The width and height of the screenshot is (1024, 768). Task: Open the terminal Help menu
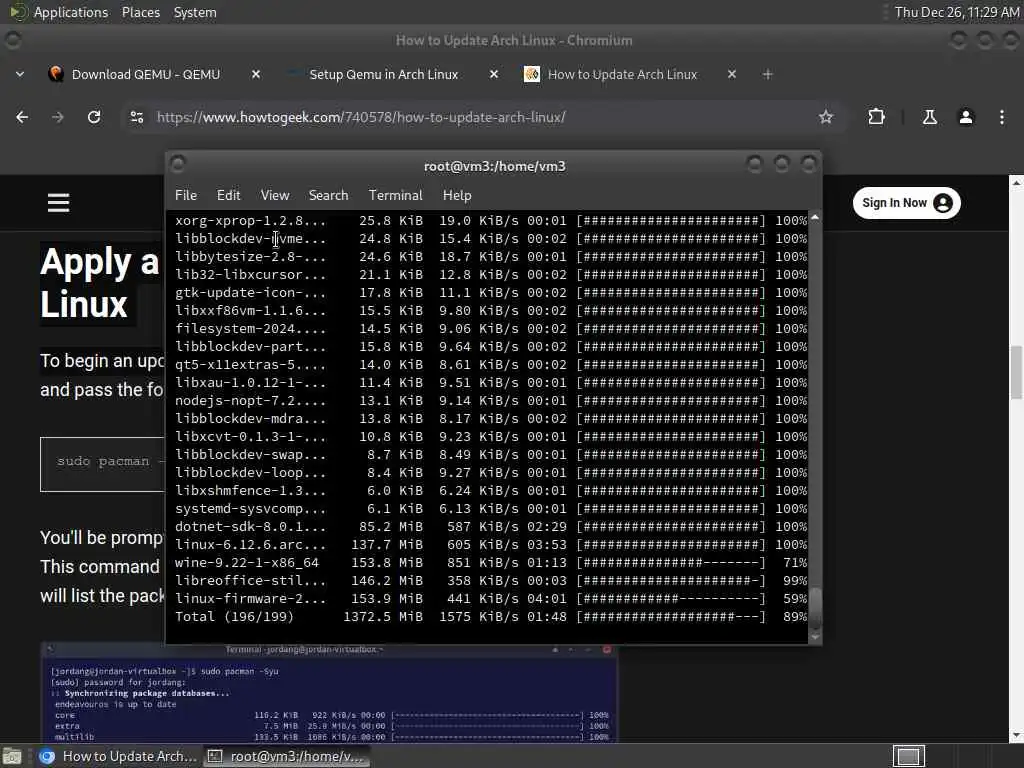point(457,195)
